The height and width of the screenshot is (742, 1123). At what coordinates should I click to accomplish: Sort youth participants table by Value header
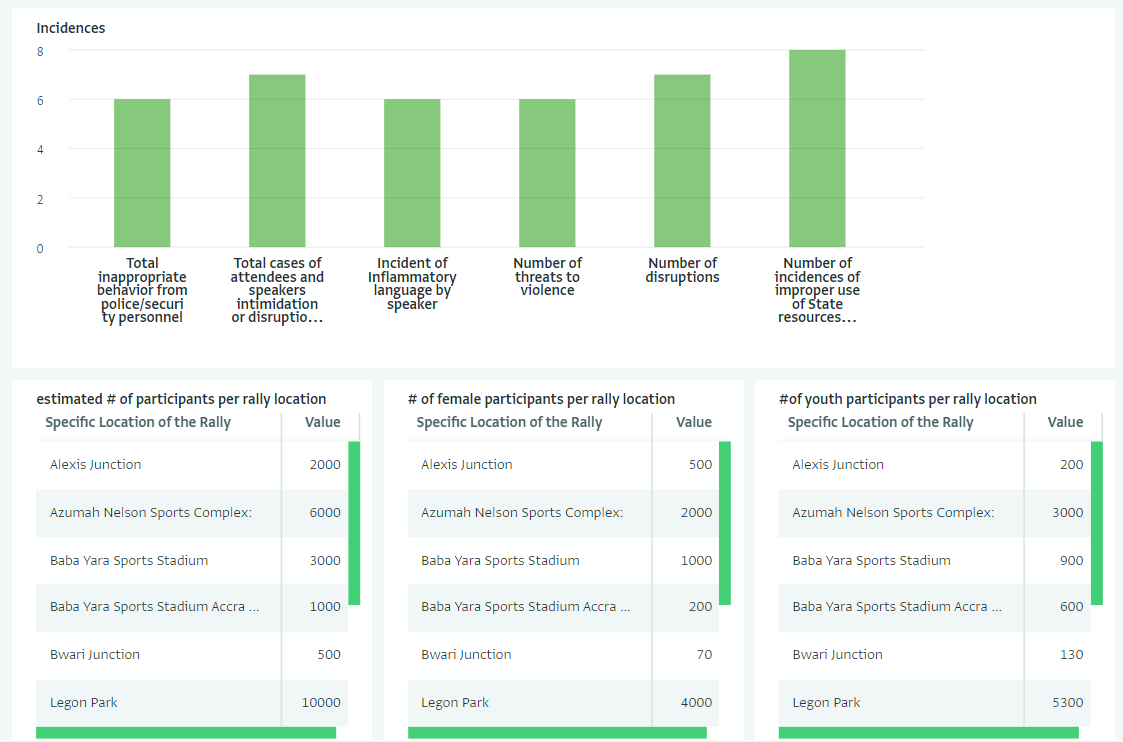(1065, 422)
